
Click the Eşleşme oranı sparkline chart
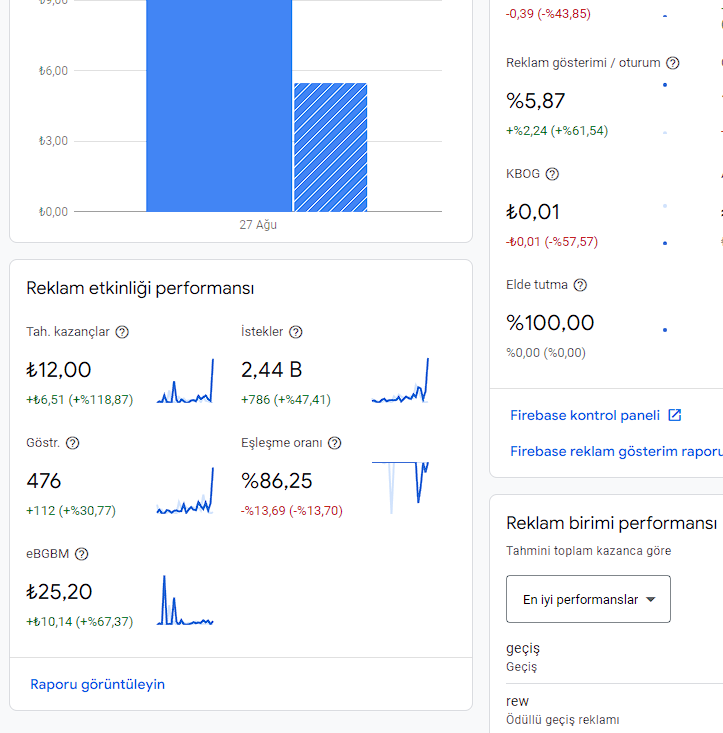coord(401,487)
